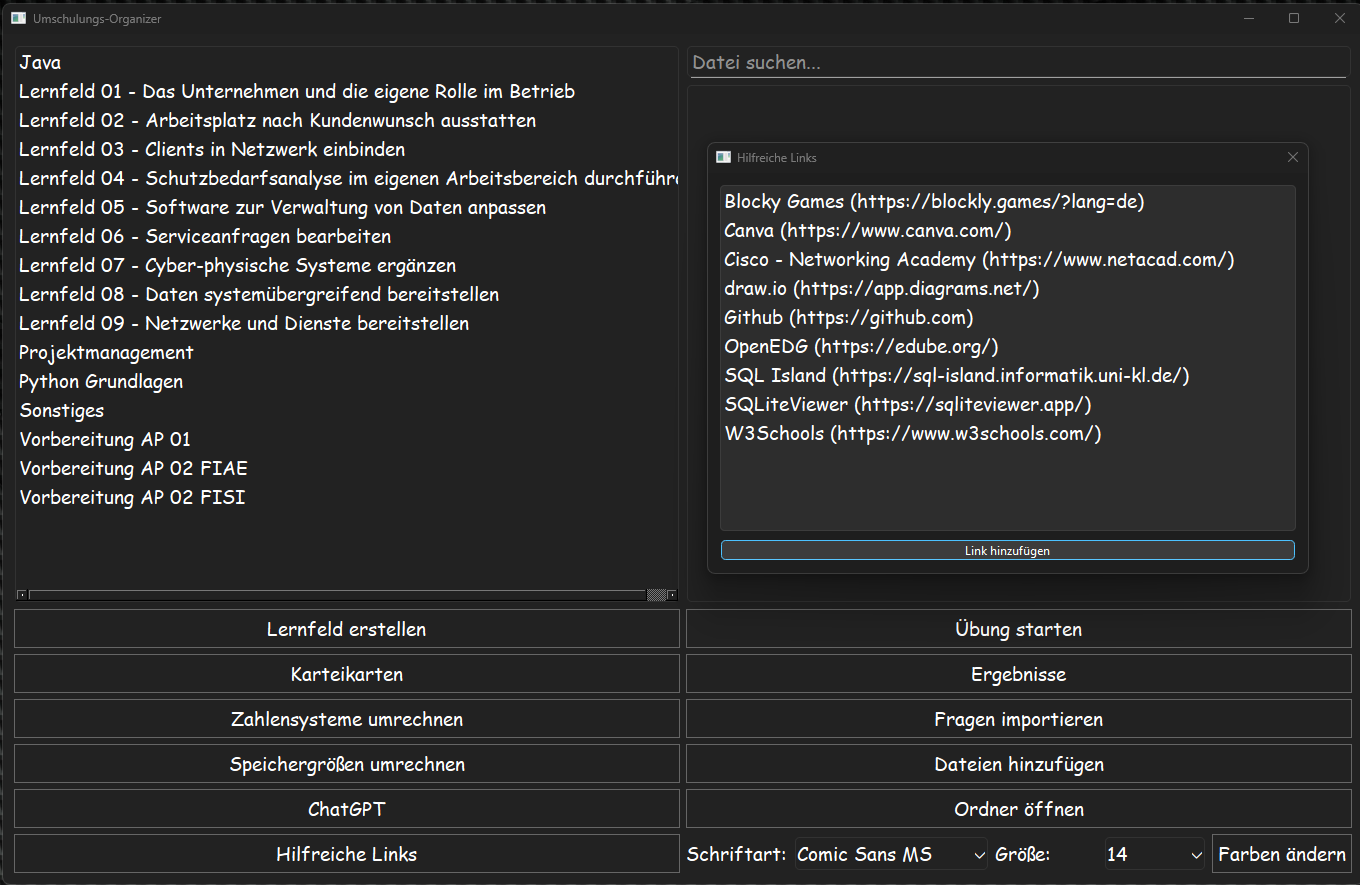Select the Python Grundlagen entry
This screenshot has height=885, width=1360.
347,381
